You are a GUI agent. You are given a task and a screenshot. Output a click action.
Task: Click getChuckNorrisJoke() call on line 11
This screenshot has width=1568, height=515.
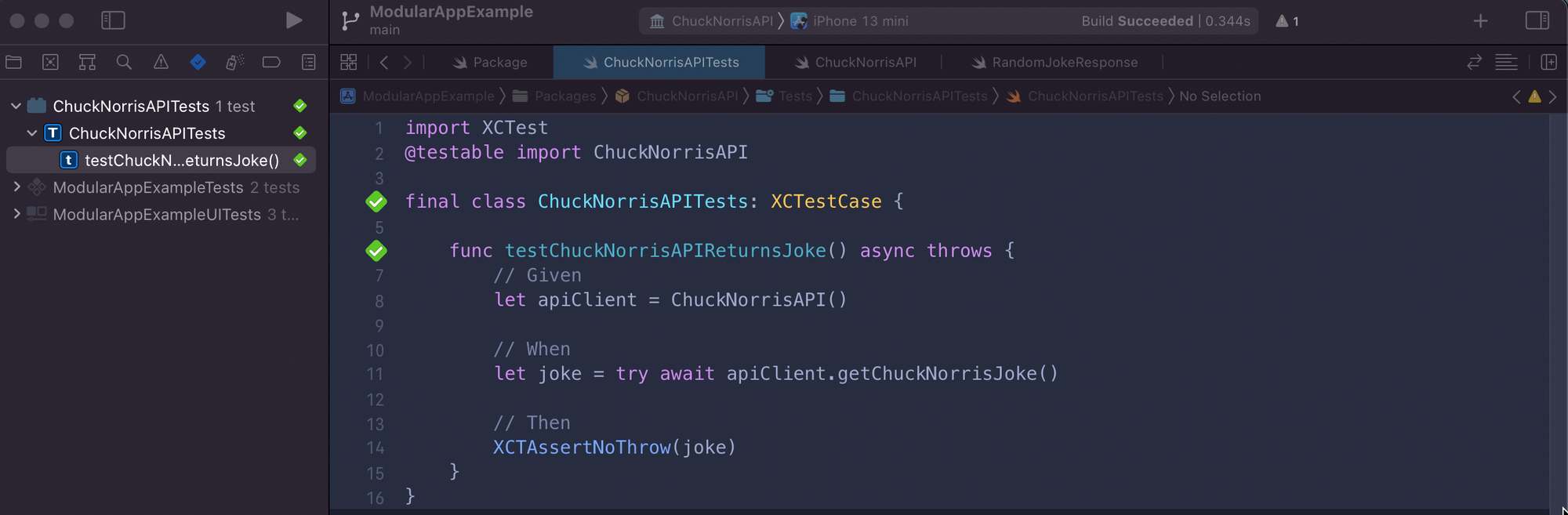pyautogui.click(x=948, y=374)
